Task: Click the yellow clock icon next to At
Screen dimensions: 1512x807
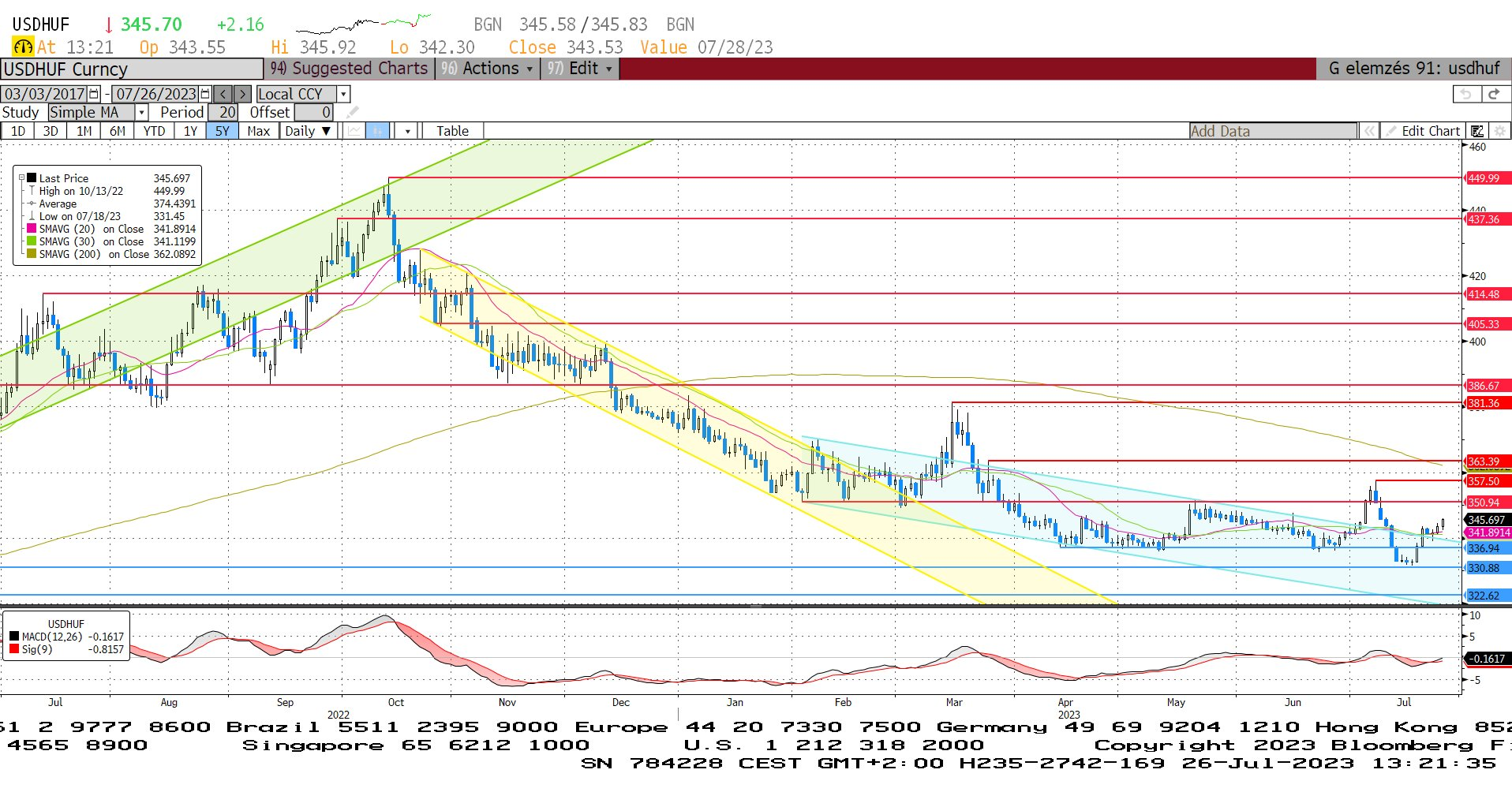Action: (x=23, y=47)
